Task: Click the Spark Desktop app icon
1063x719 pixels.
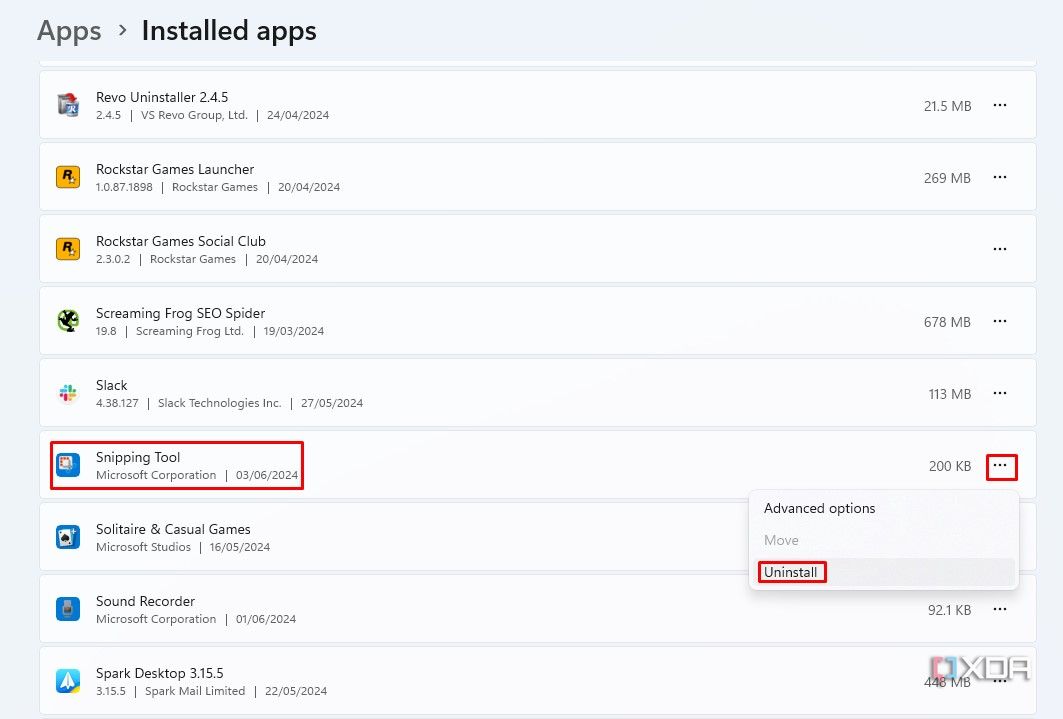Action: point(68,681)
